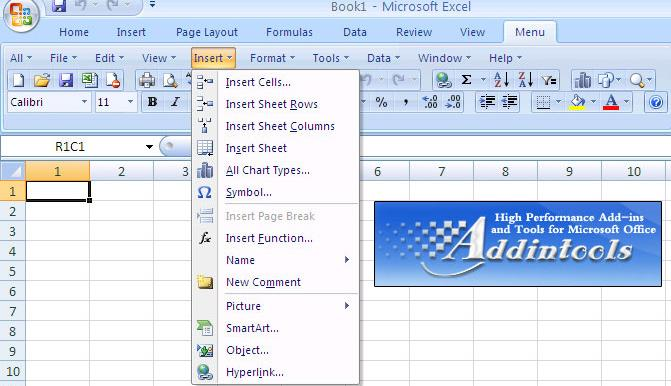Image resolution: width=671 pixels, height=386 pixels.
Task: Select the column 7 header
Action: coord(441,171)
